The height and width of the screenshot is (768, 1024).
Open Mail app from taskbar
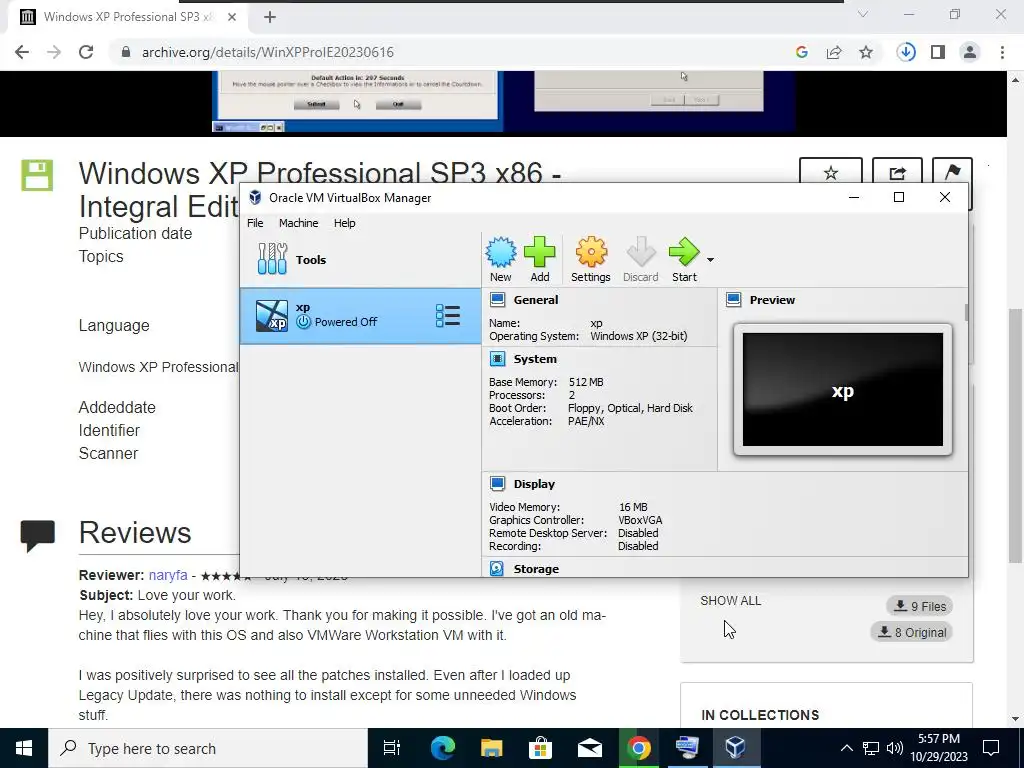(590, 748)
